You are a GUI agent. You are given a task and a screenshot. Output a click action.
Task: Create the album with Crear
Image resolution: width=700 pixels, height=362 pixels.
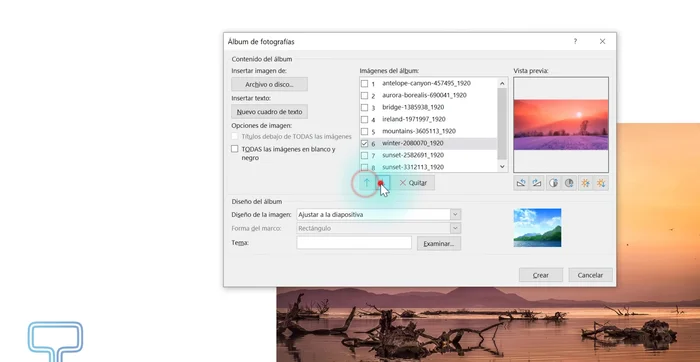[x=541, y=275]
